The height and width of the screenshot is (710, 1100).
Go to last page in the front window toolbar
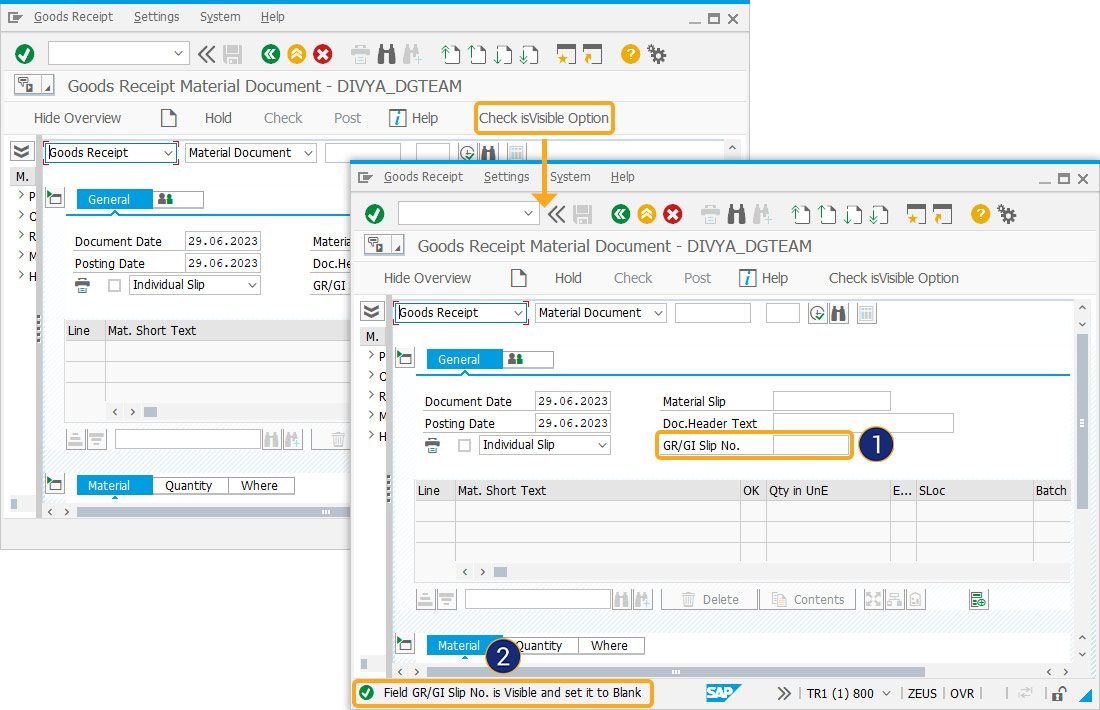pos(878,214)
